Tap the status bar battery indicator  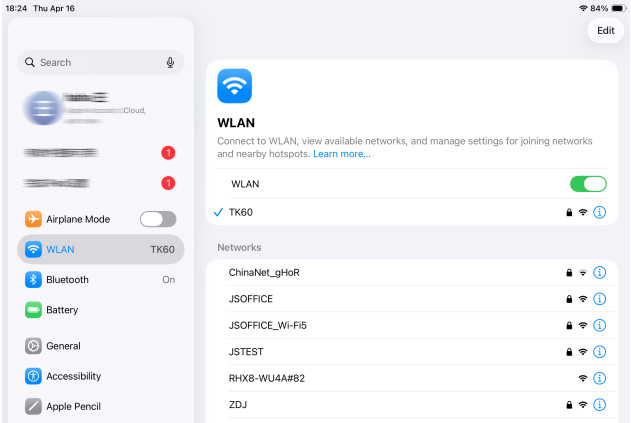pyautogui.click(x=618, y=8)
